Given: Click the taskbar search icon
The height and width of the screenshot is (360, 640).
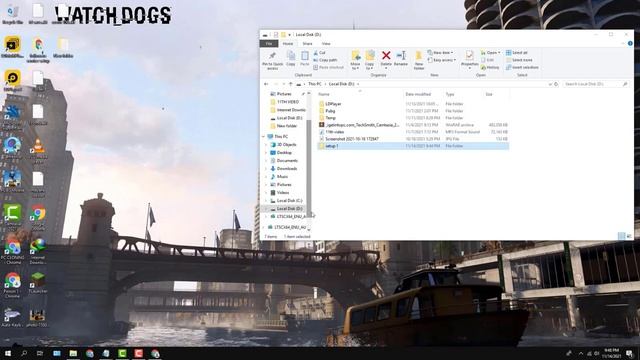Looking at the screenshot, I should (x=24, y=353).
